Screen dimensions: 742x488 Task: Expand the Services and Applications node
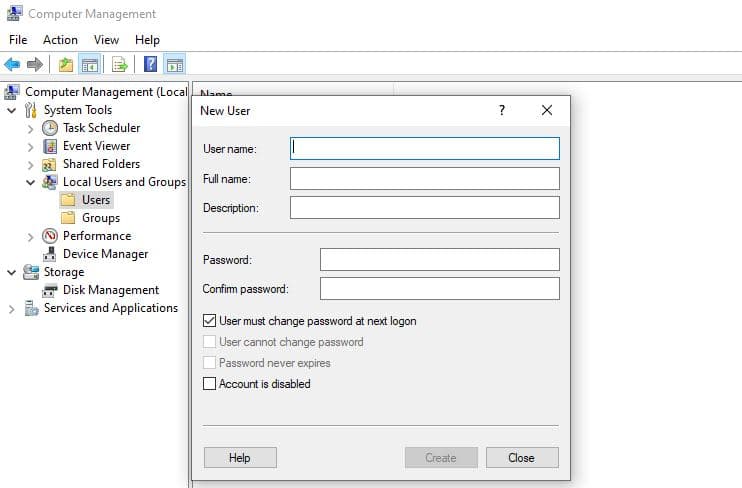tap(12, 309)
